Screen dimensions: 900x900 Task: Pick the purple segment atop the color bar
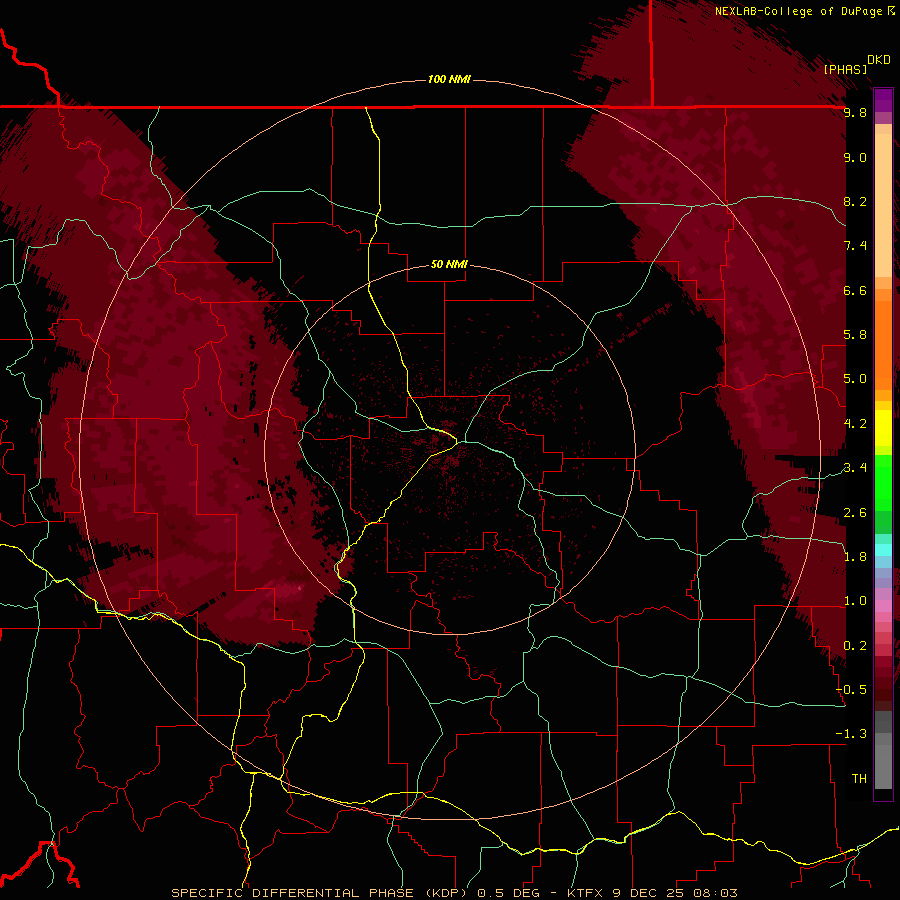pyautogui.click(x=883, y=100)
